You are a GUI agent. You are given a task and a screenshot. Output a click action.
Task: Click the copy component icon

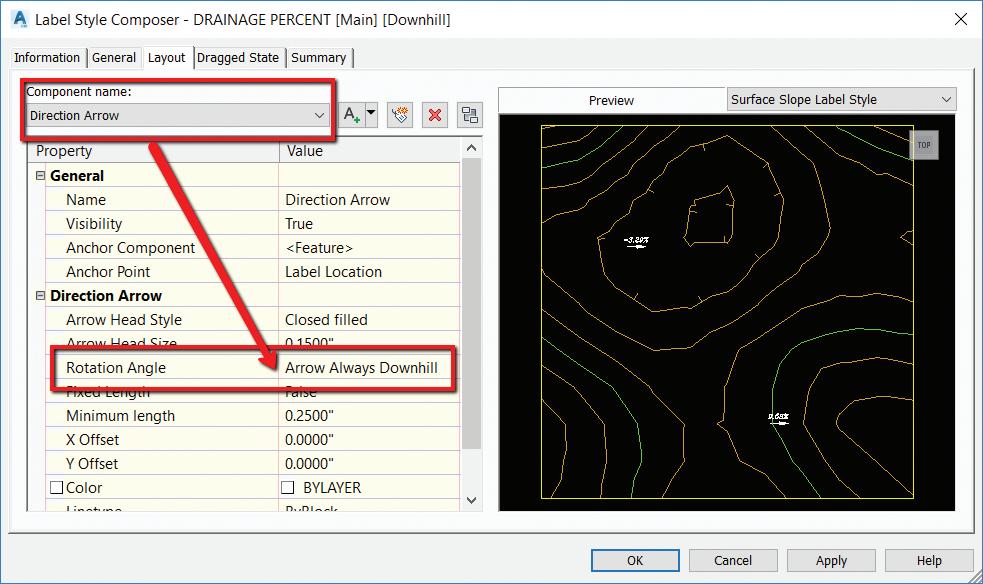point(400,115)
